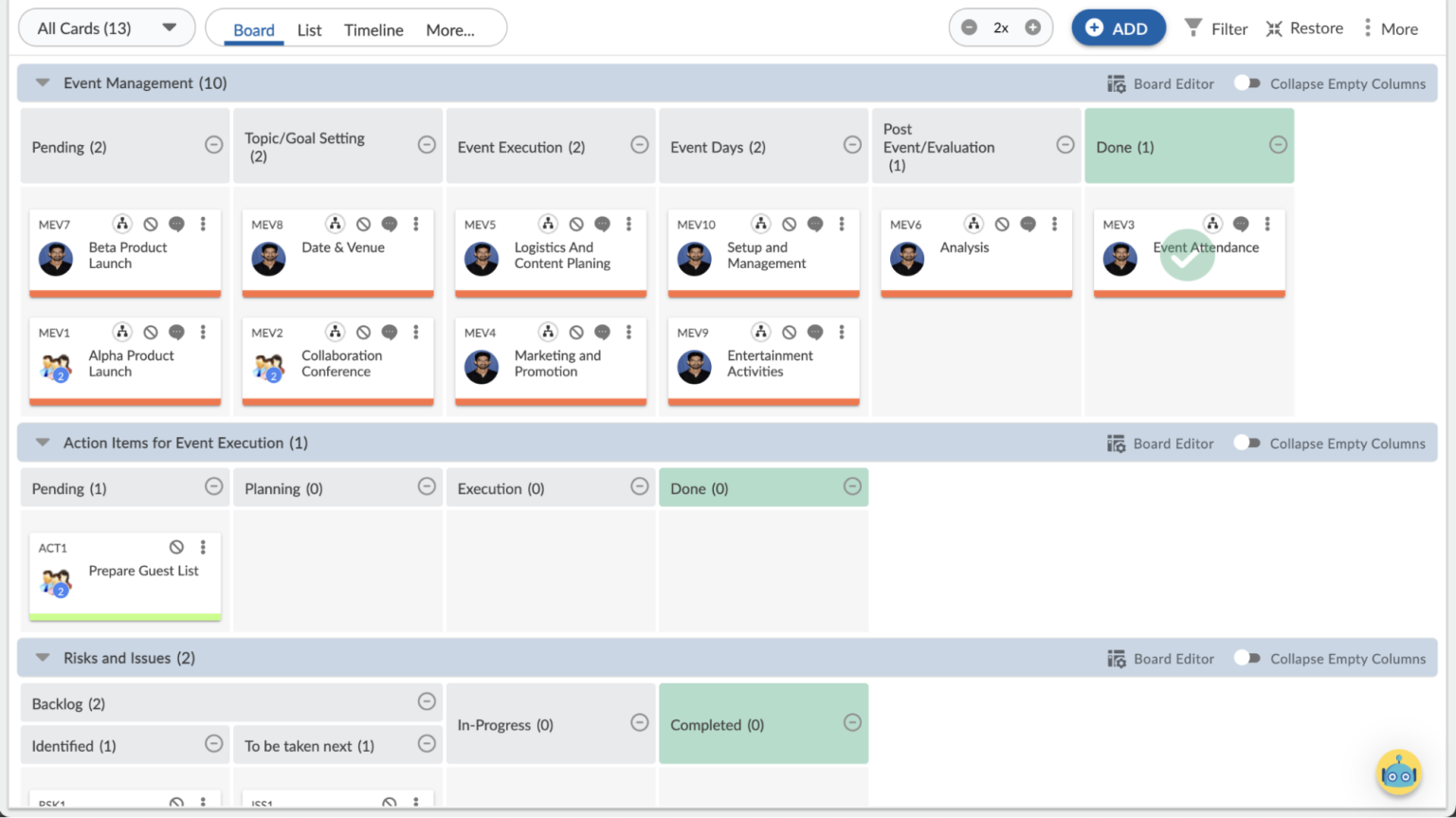The image size is (1456, 818).
Task: Click the Restore button
Action: pyautogui.click(x=1305, y=28)
